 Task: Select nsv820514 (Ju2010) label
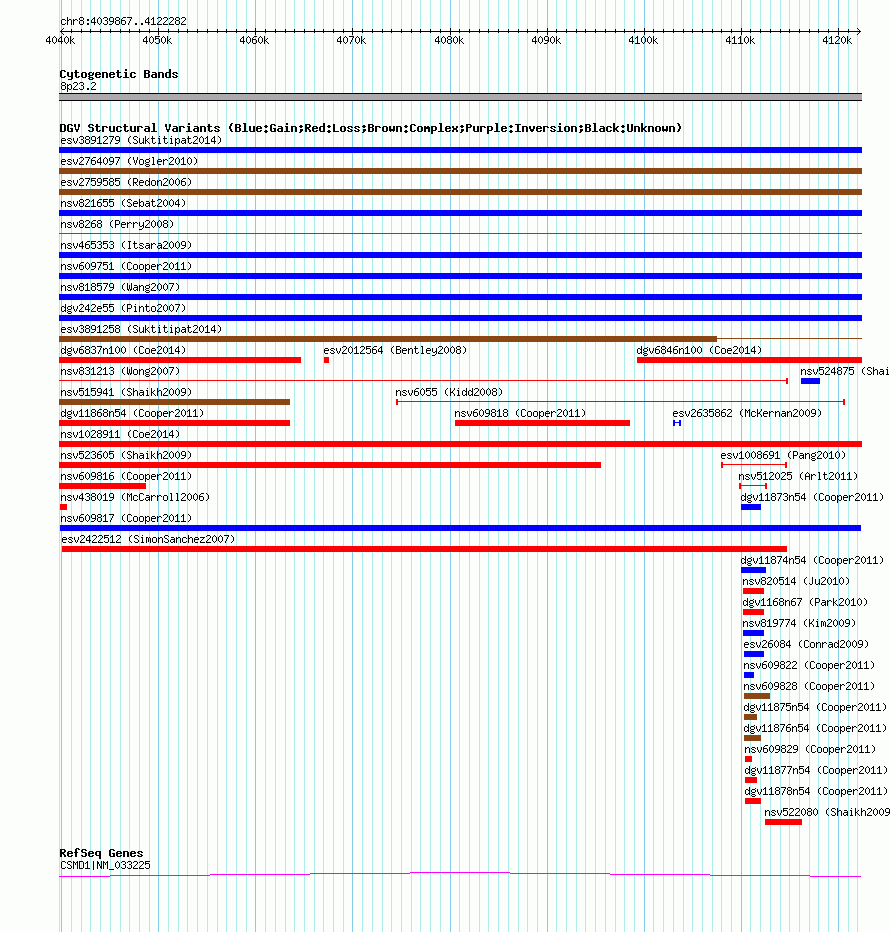click(796, 581)
